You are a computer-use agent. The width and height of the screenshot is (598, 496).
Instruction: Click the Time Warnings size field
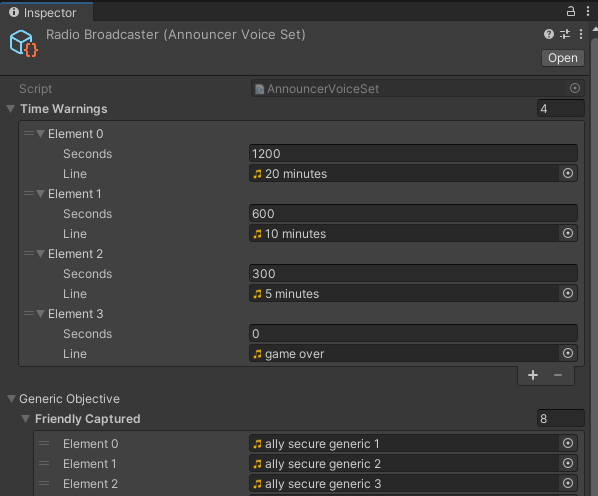(560, 109)
